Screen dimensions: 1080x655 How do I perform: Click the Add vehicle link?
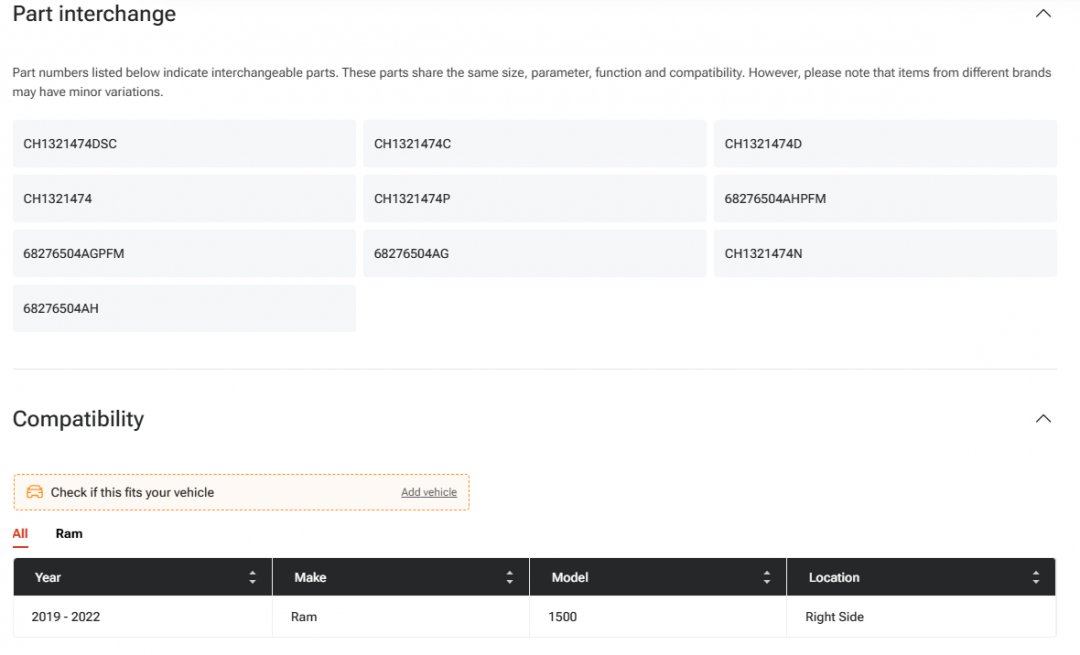coord(428,492)
